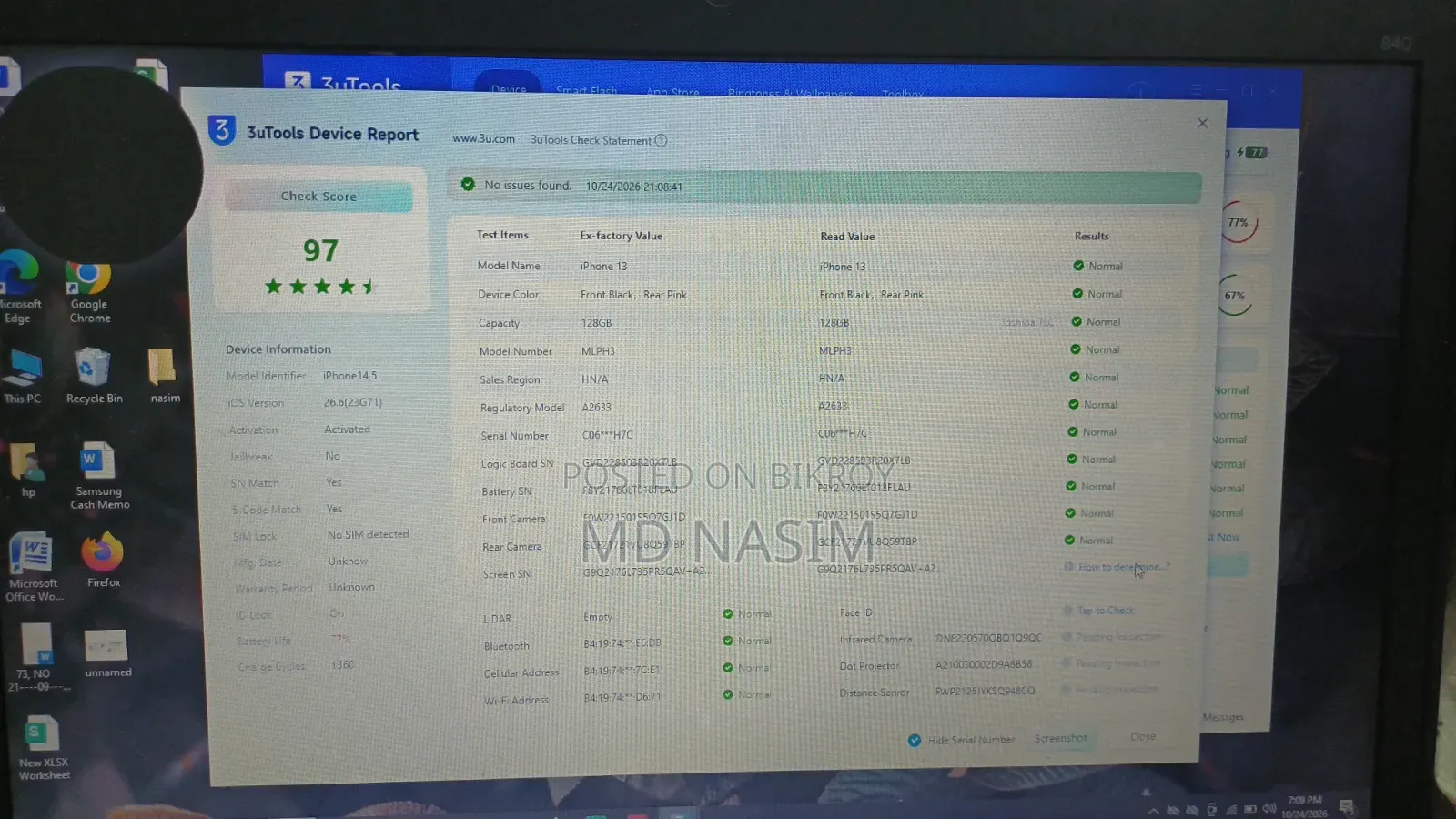The image size is (1456, 819).
Task: Open Toolbox tab in 3uTools
Action: coord(902,94)
